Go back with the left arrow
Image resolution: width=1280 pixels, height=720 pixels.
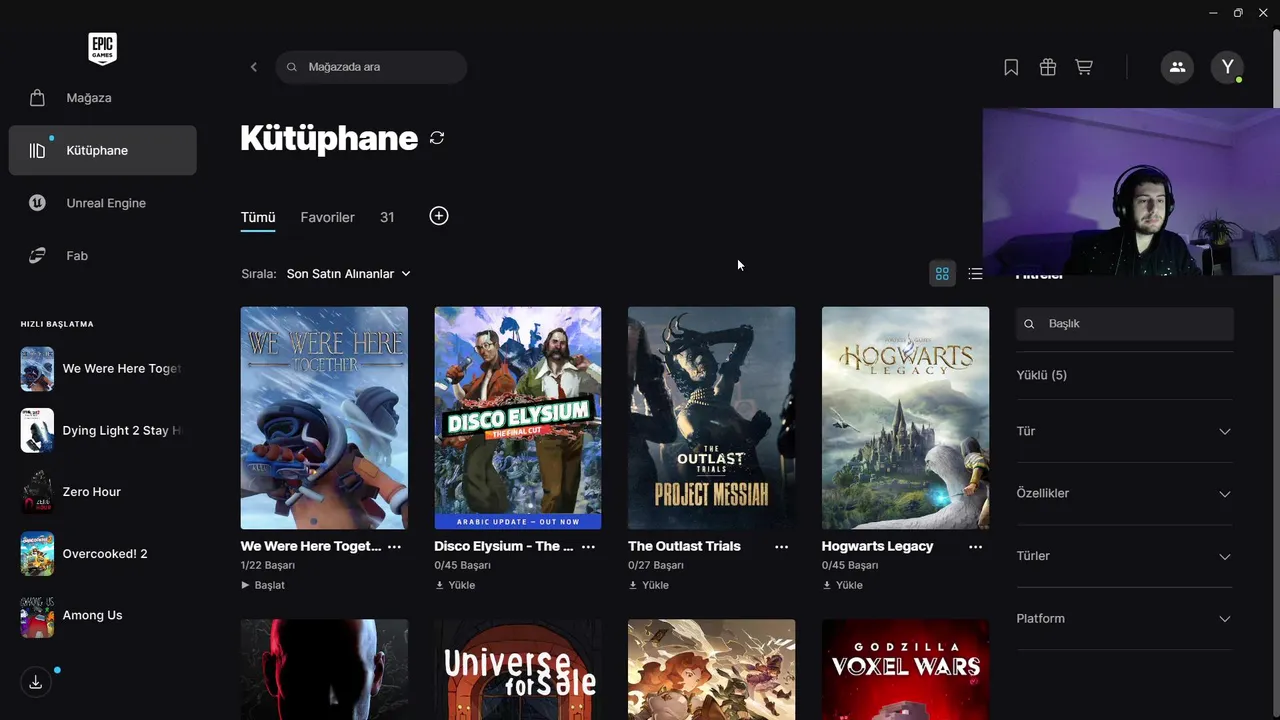[254, 67]
